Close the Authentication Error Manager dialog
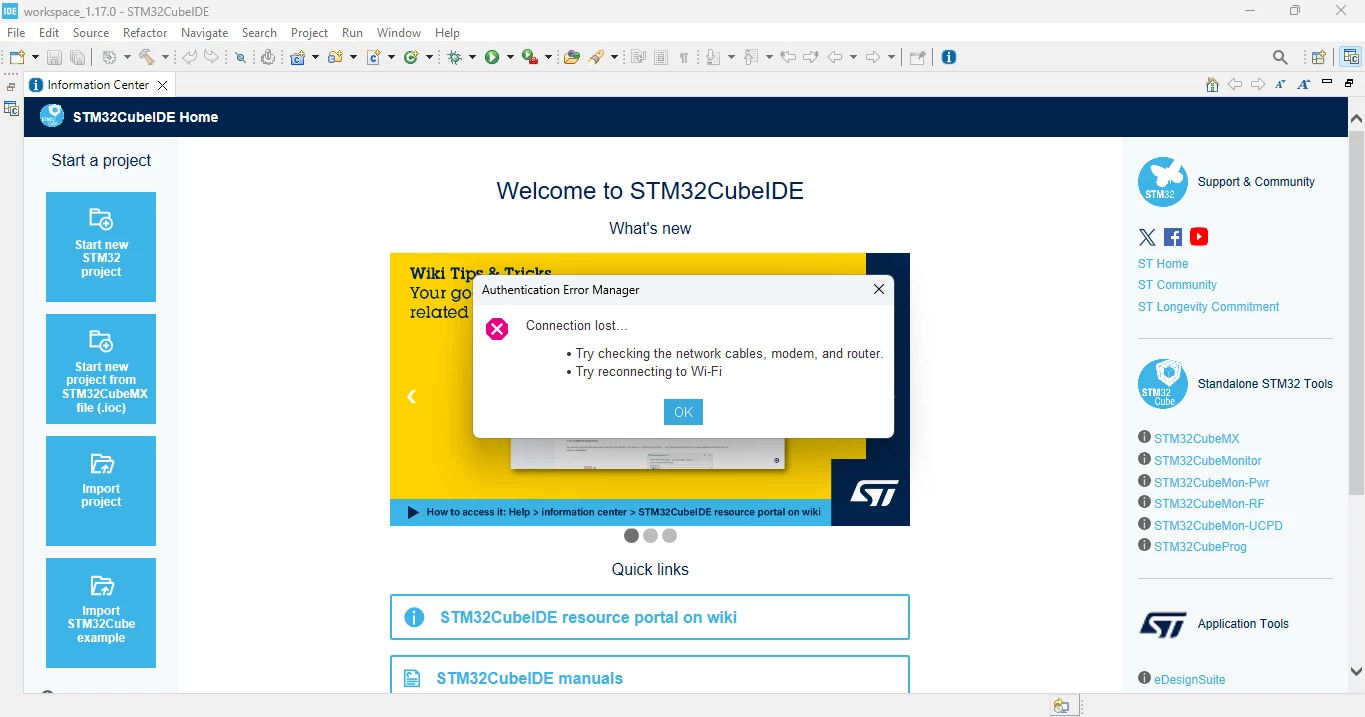The height and width of the screenshot is (717, 1365). click(879, 289)
